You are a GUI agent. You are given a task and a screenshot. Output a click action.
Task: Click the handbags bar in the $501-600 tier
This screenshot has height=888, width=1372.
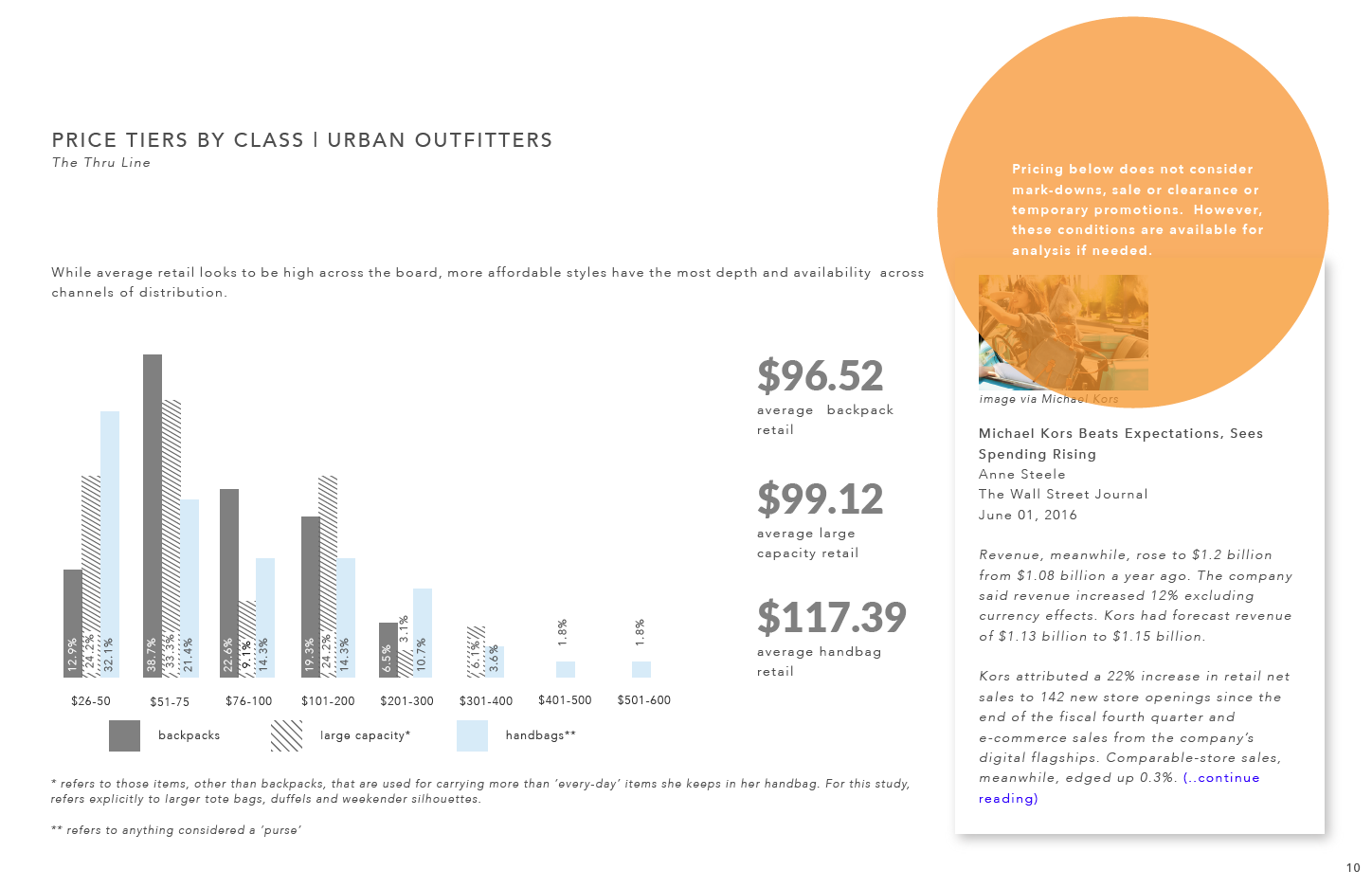tap(641, 669)
